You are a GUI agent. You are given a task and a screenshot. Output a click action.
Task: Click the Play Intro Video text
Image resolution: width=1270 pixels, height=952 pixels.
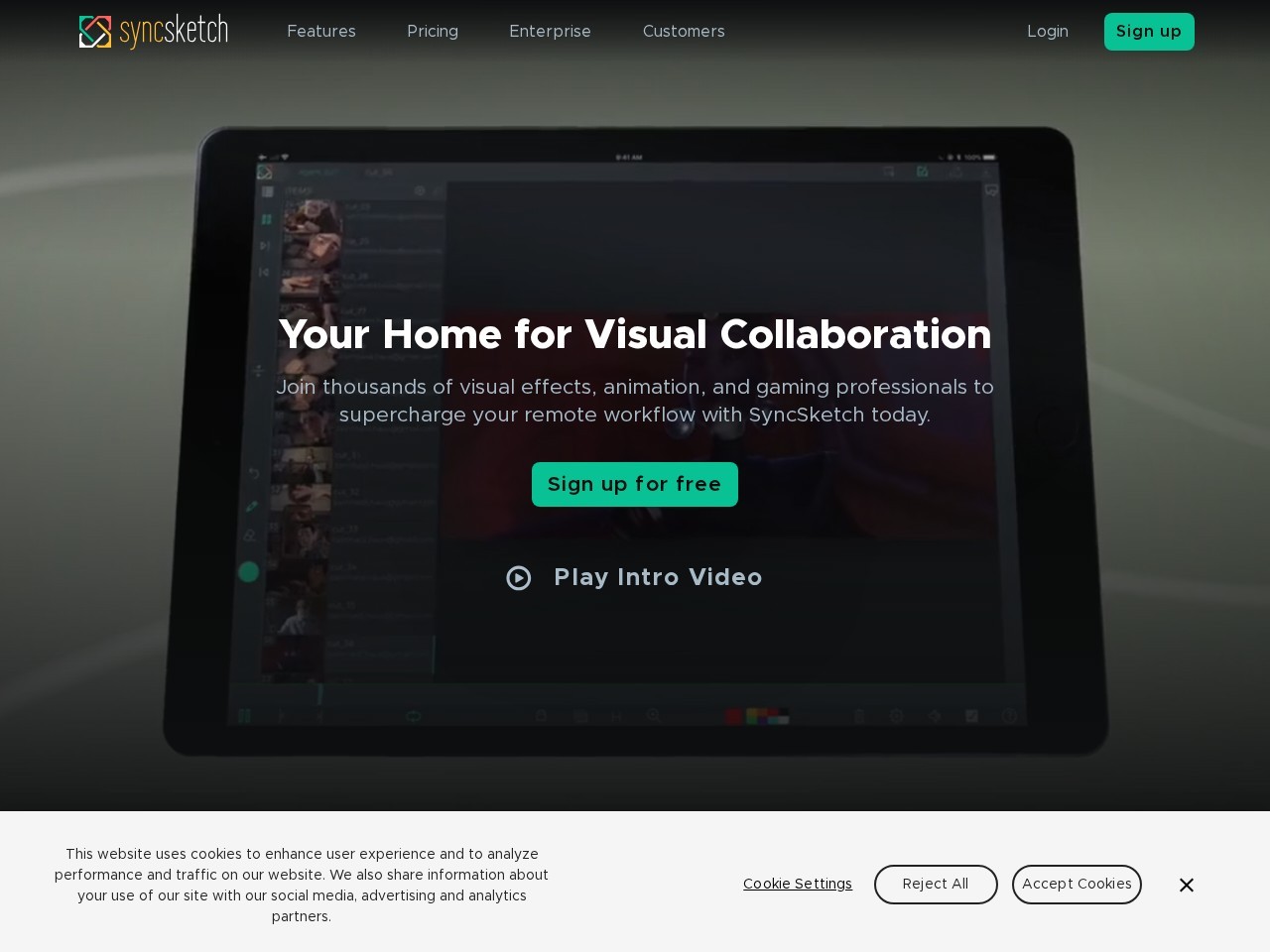658,577
